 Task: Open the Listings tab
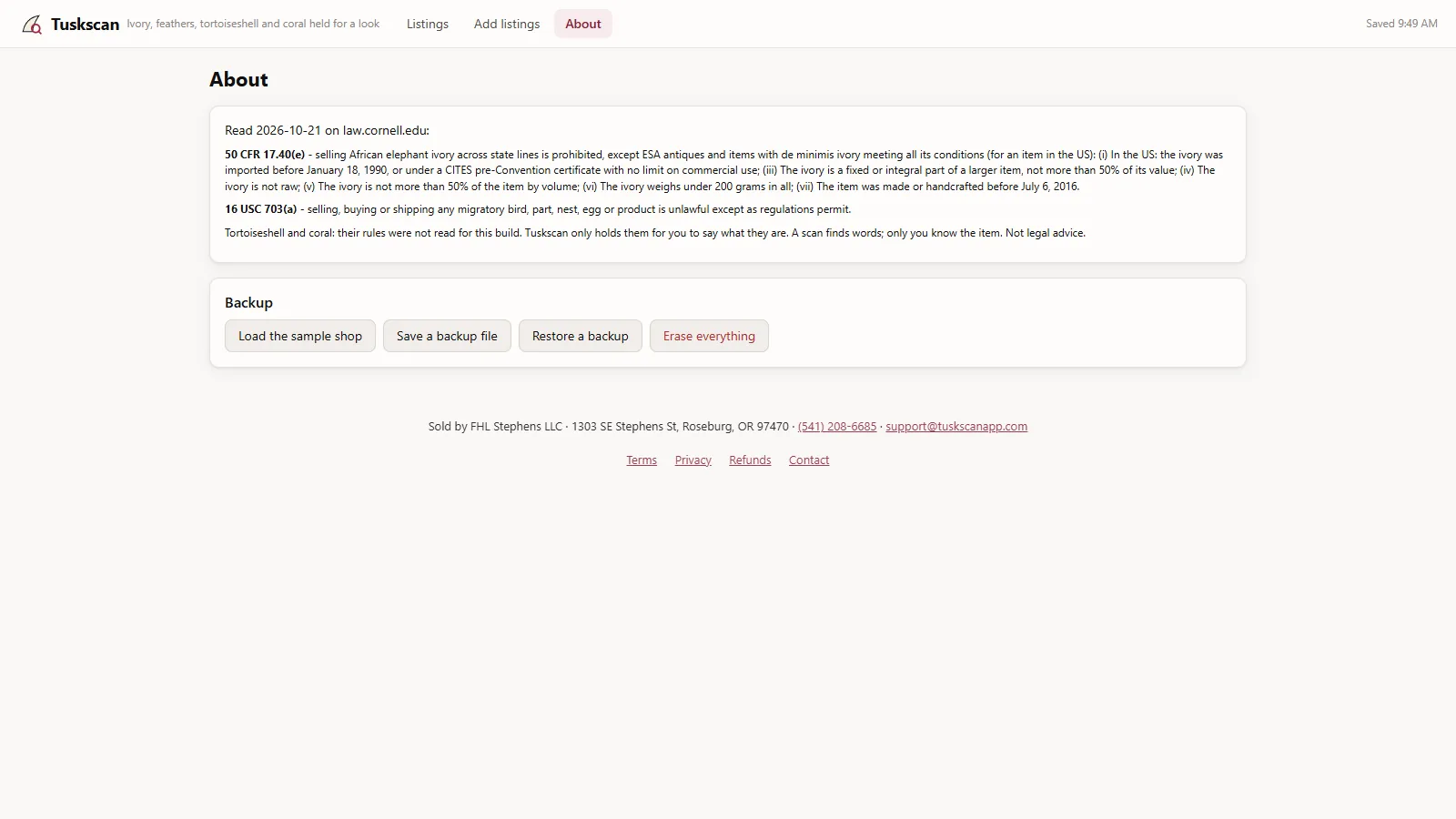pyautogui.click(x=428, y=24)
